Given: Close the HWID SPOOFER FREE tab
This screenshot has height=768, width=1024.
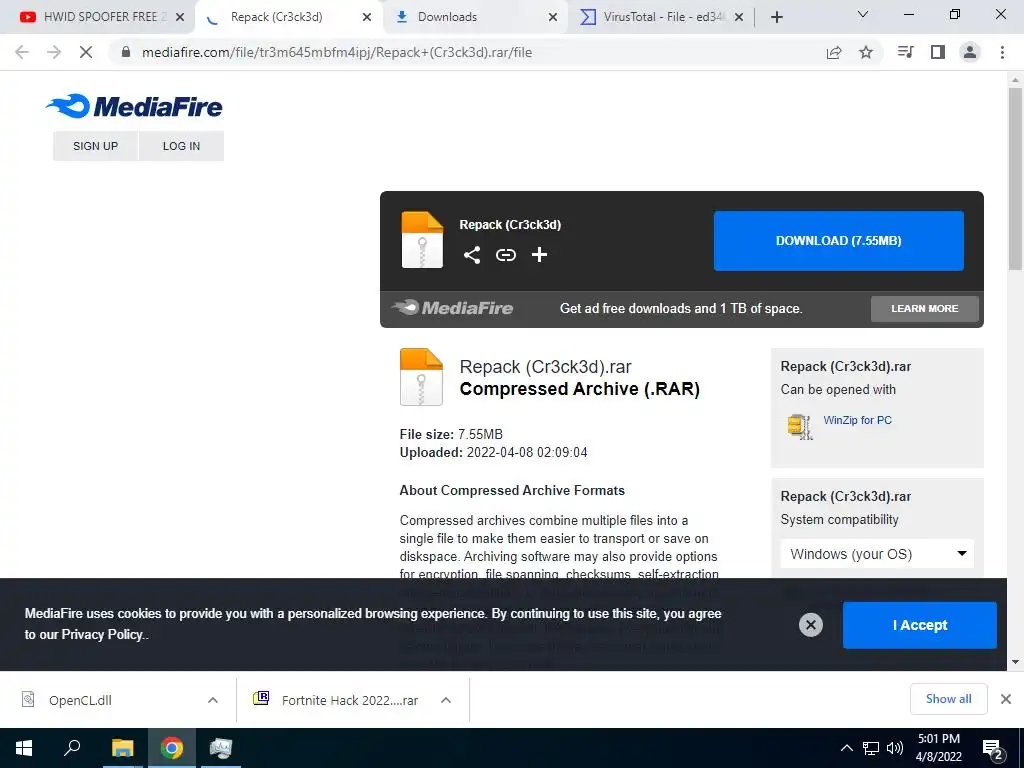Looking at the screenshot, I should [x=180, y=17].
